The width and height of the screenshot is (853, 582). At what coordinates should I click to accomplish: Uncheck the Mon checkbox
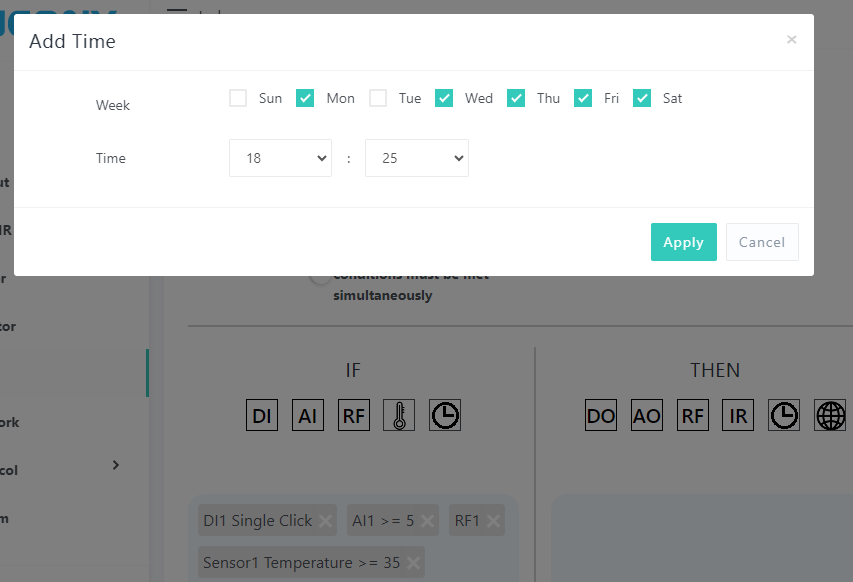[x=305, y=98]
